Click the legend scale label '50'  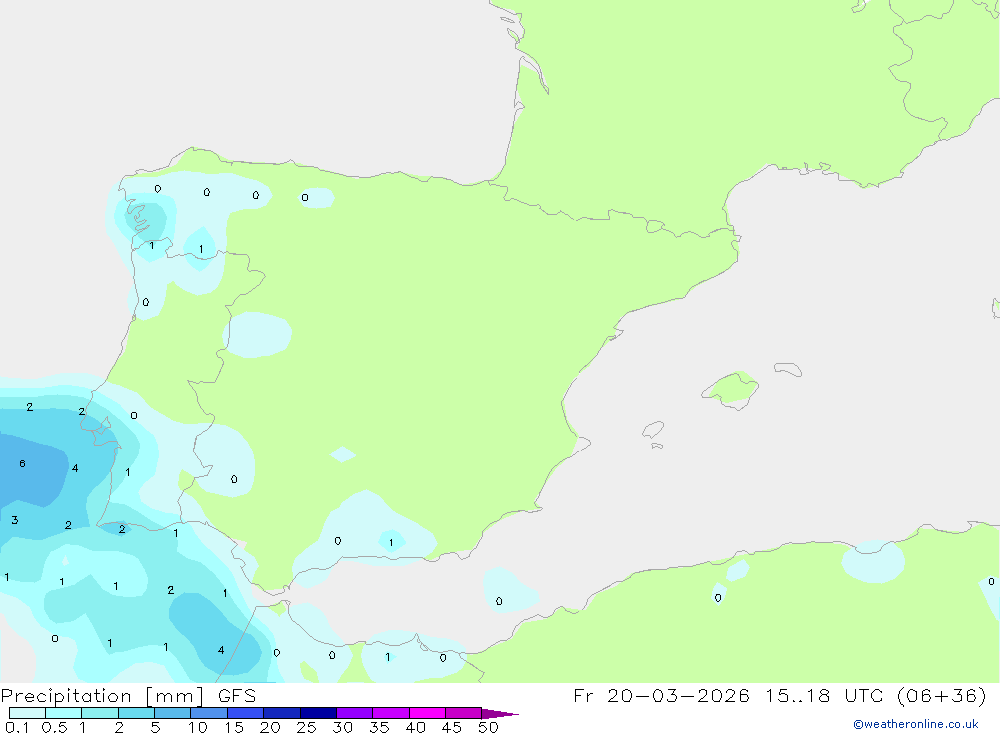488,727
